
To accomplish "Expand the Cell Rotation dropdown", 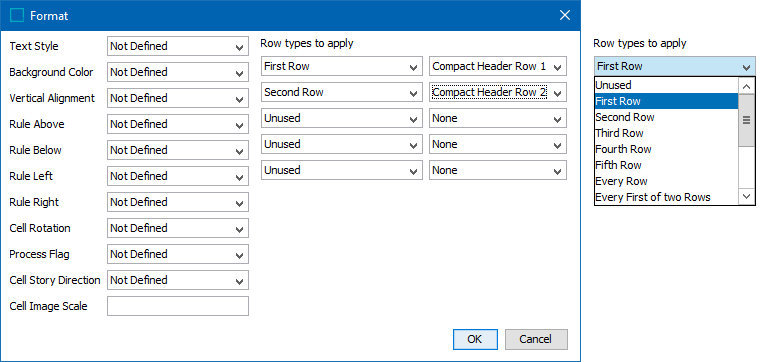I will (x=177, y=228).
